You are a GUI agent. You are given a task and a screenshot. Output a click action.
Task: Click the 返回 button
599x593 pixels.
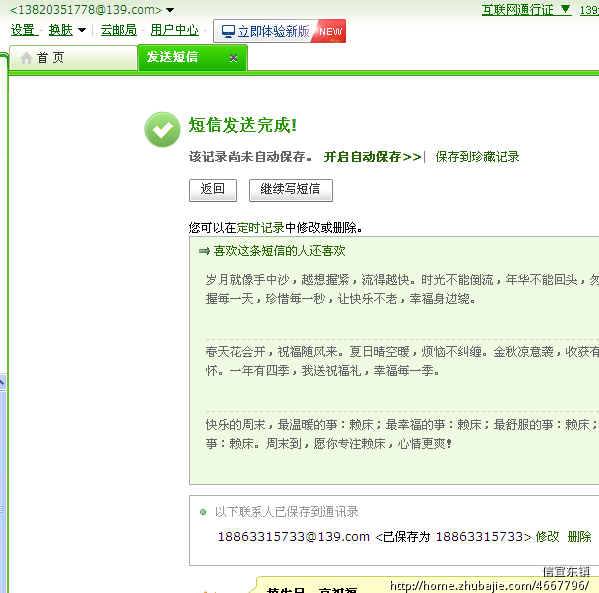[x=213, y=190]
